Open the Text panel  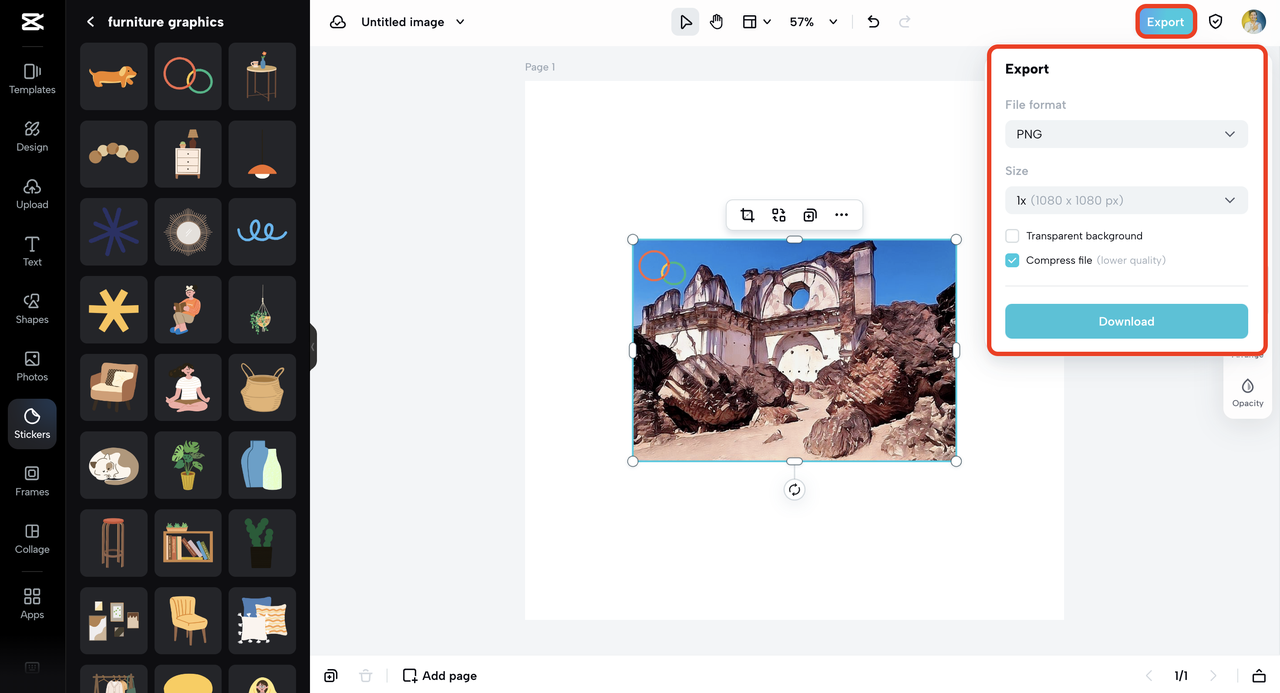coord(32,252)
